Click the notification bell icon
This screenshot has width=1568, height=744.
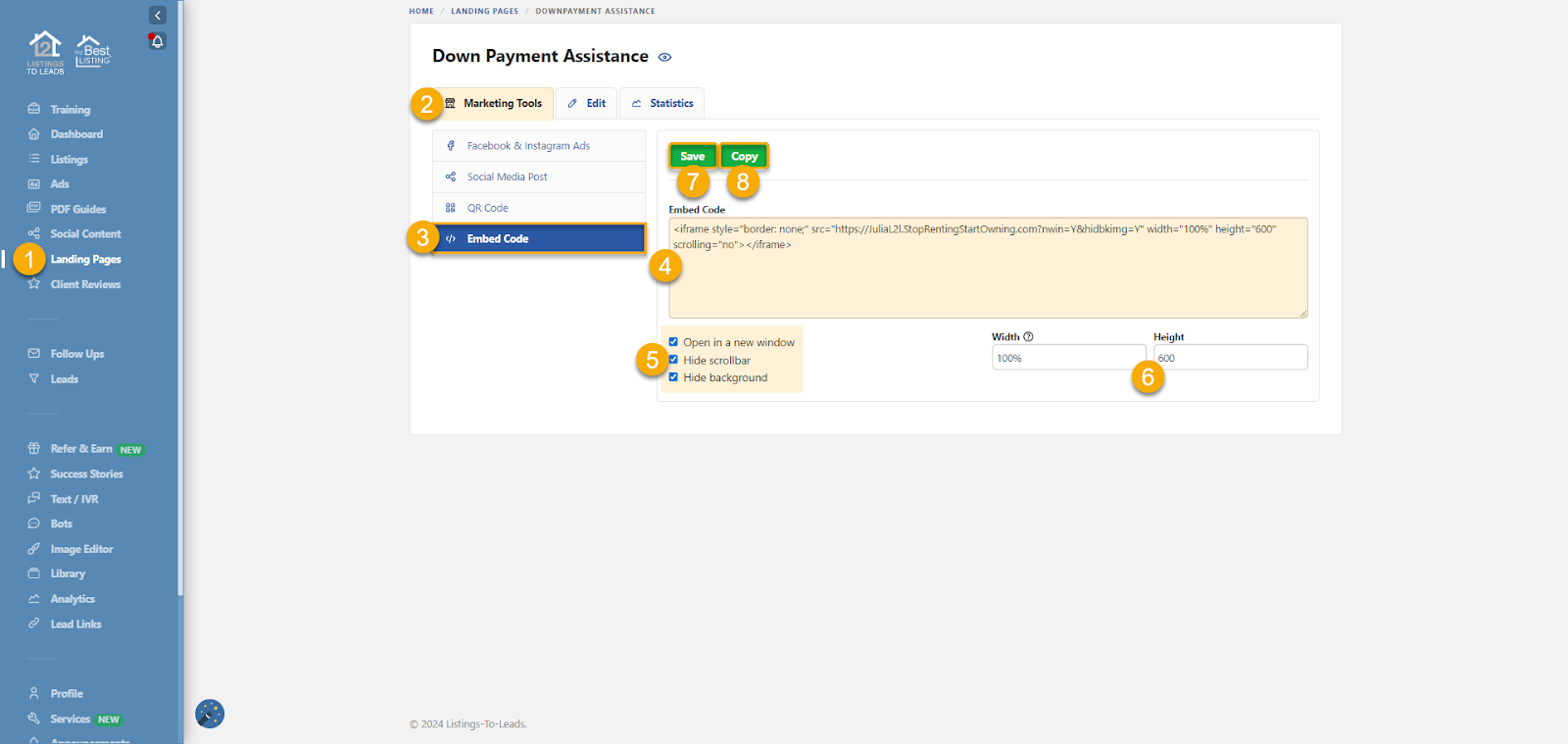tap(157, 41)
